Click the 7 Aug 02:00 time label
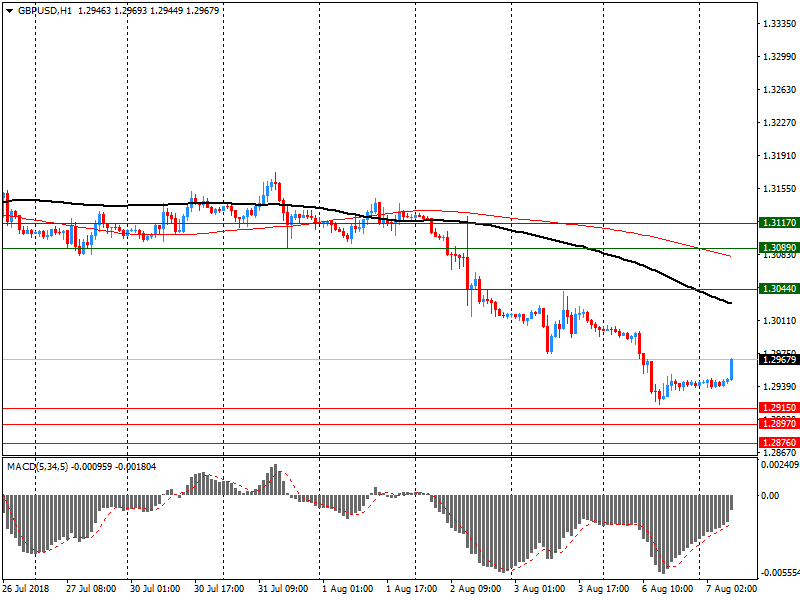Viewport: 800px width, 600px height. [x=730, y=589]
